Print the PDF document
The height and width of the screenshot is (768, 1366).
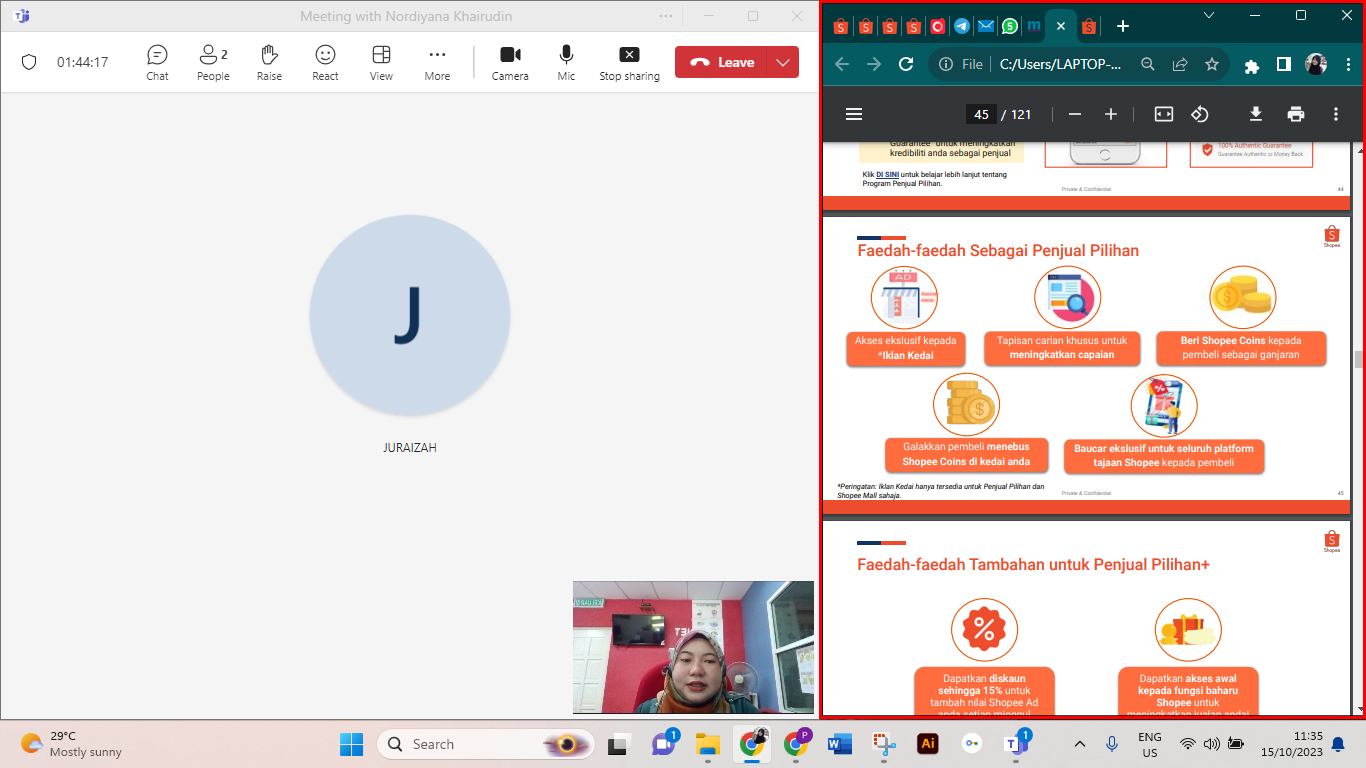[x=1296, y=114]
